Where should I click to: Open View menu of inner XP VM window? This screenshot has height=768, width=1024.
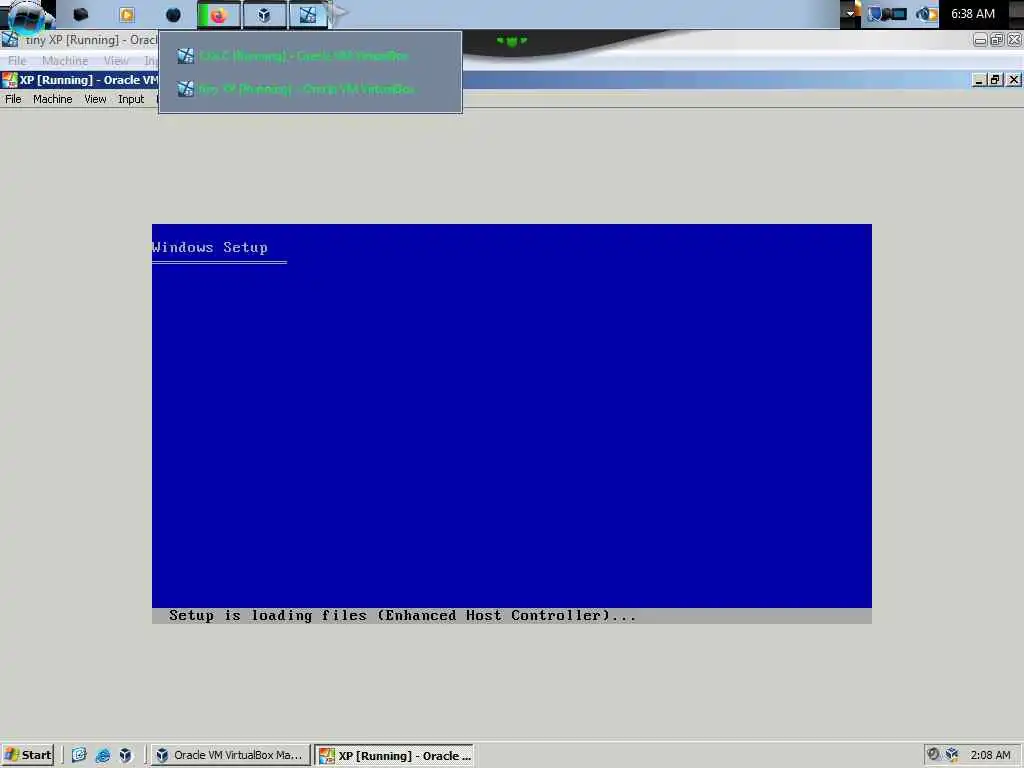[95, 99]
